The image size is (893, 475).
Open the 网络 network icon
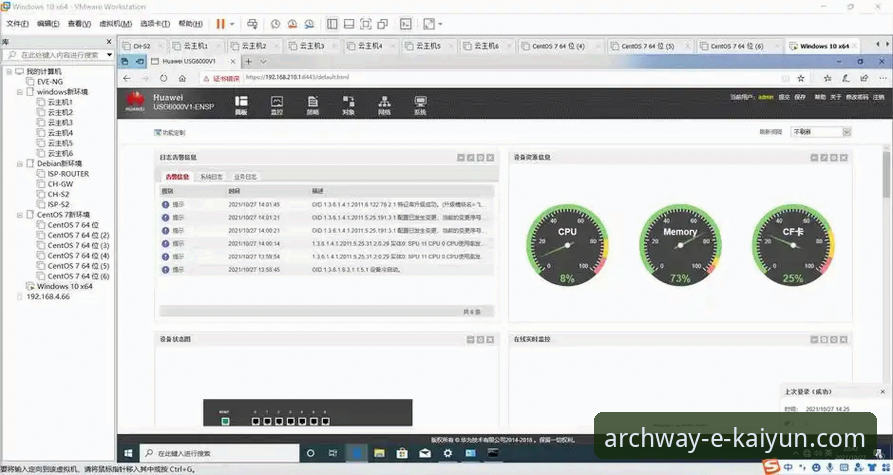point(384,105)
